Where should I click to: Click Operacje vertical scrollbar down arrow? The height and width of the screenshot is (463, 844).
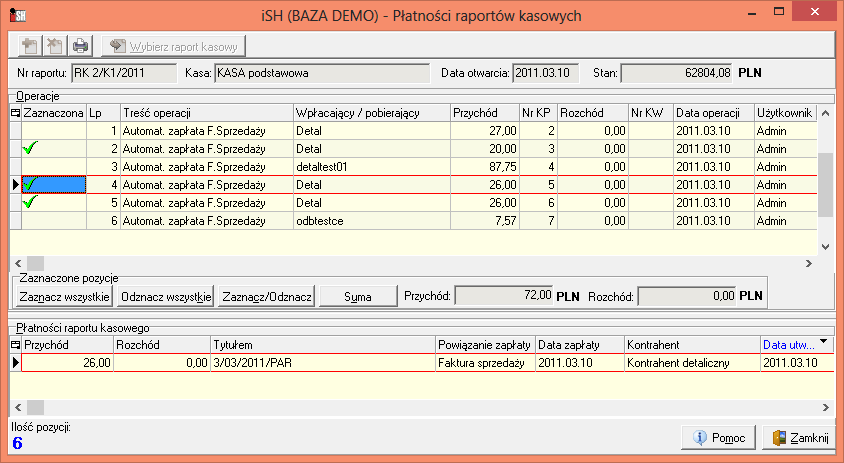tap(825, 247)
